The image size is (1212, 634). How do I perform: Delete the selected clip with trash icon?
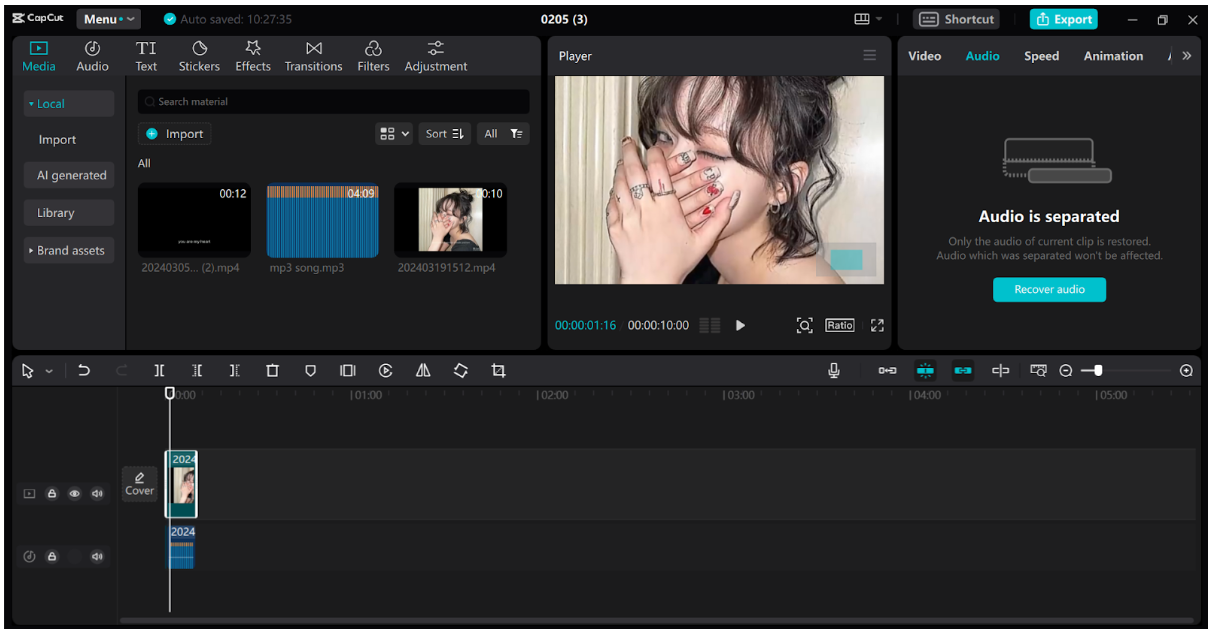[x=272, y=371]
